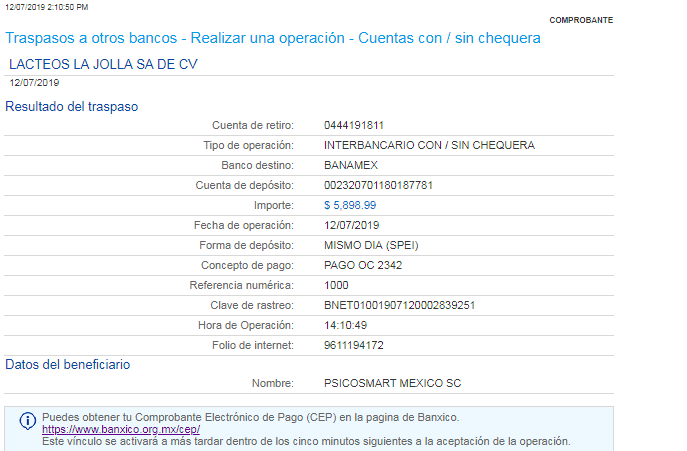Click the 'Puedes obtener tu Comprobante Electrónico' notice
The image size is (687, 451).
pos(251,417)
